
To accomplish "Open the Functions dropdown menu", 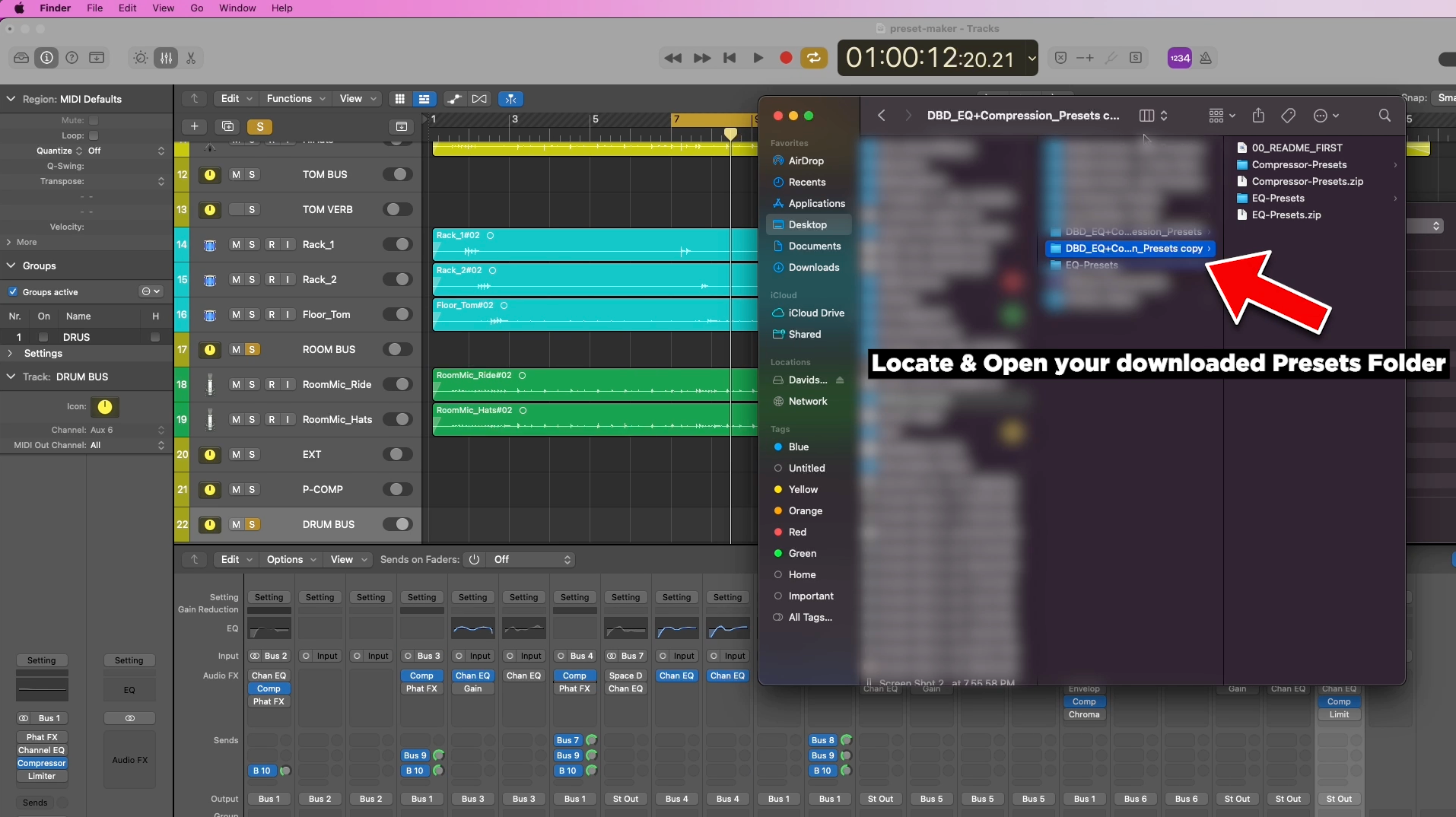I will point(296,99).
